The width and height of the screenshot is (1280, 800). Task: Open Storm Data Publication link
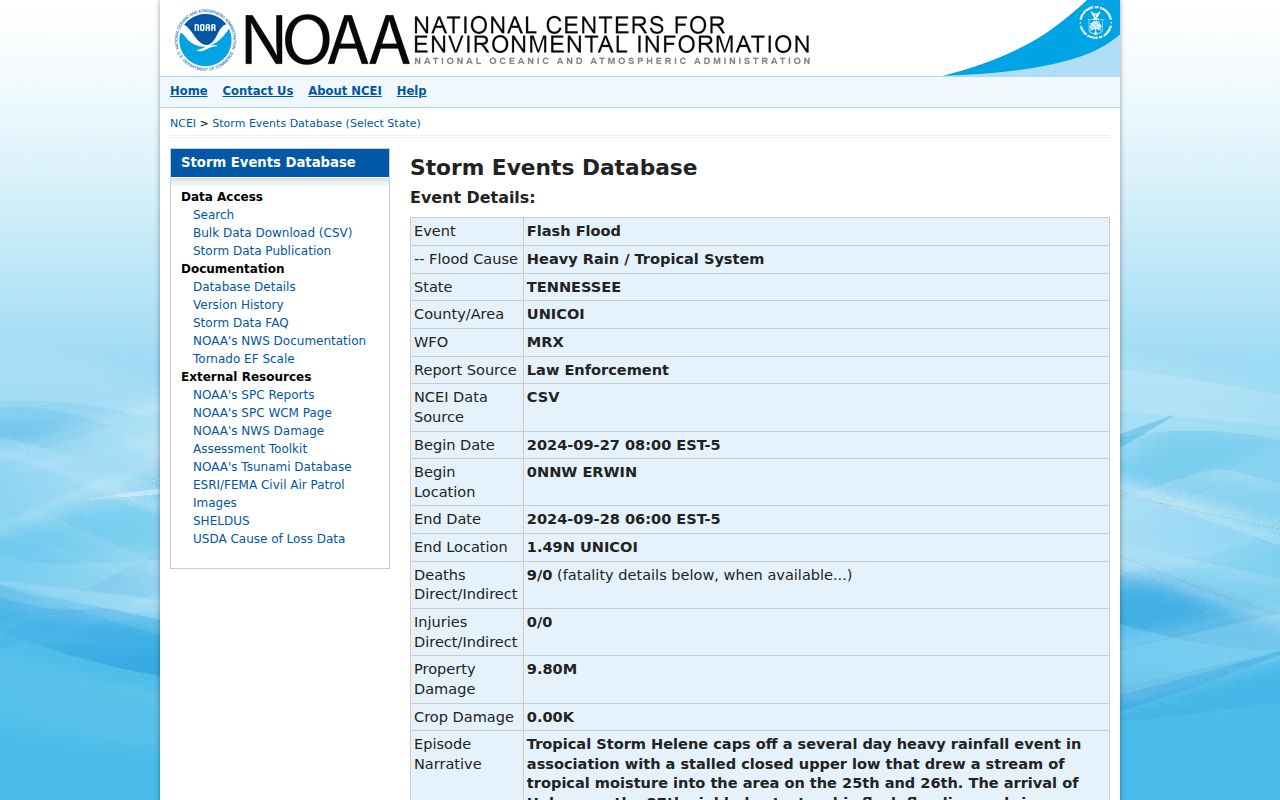coord(262,251)
